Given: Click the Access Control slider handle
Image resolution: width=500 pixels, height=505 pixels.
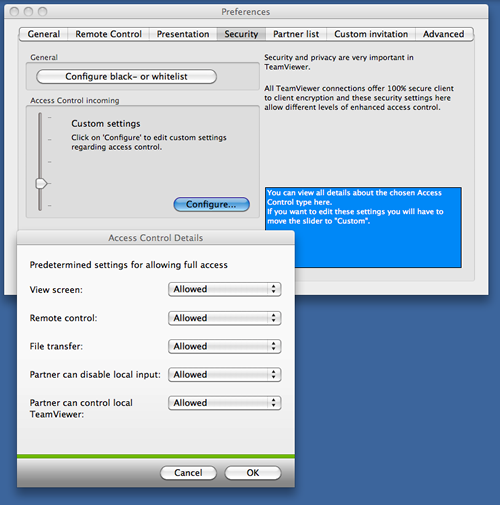Looking at the screenshot, I should tap(41, 183).
